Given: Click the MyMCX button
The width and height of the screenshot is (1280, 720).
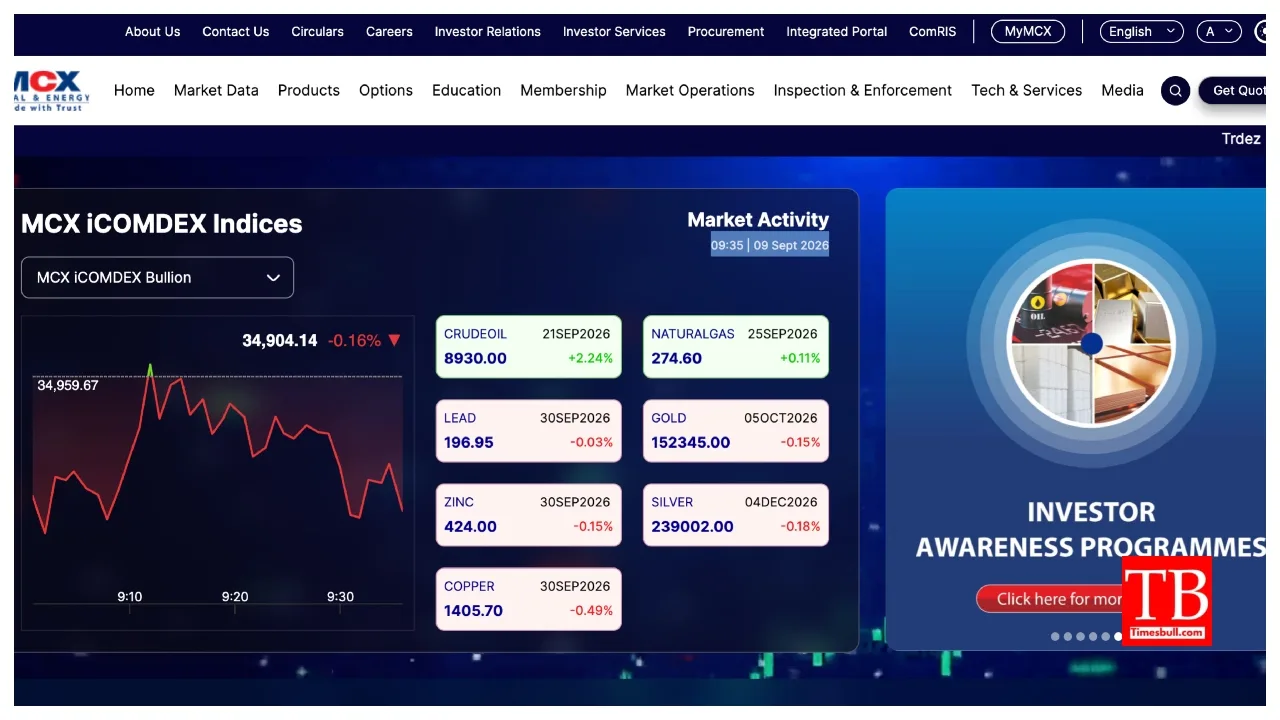Looking at the screenshot, I should (1028, 32).
